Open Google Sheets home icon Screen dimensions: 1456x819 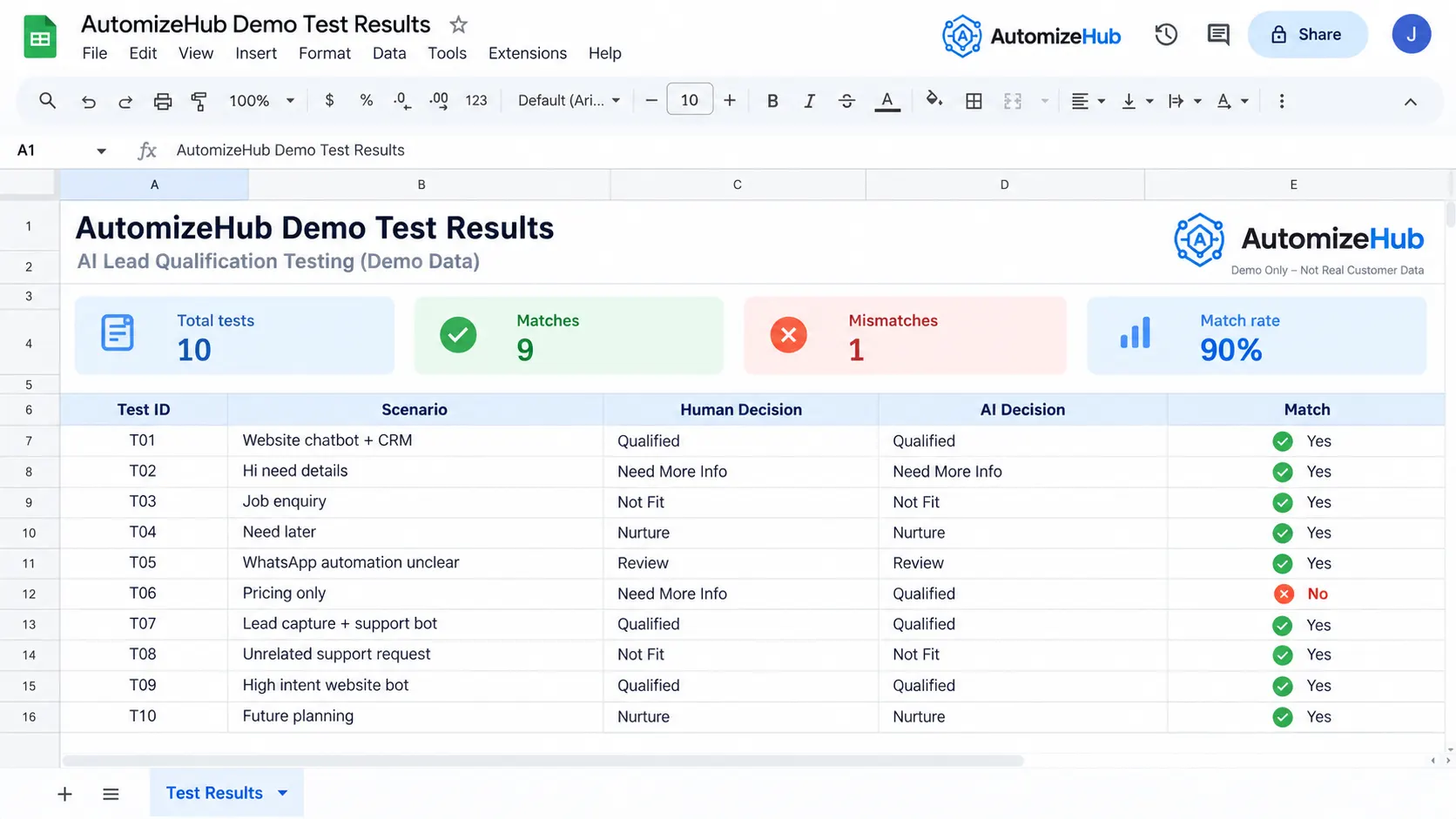(39, 37)
